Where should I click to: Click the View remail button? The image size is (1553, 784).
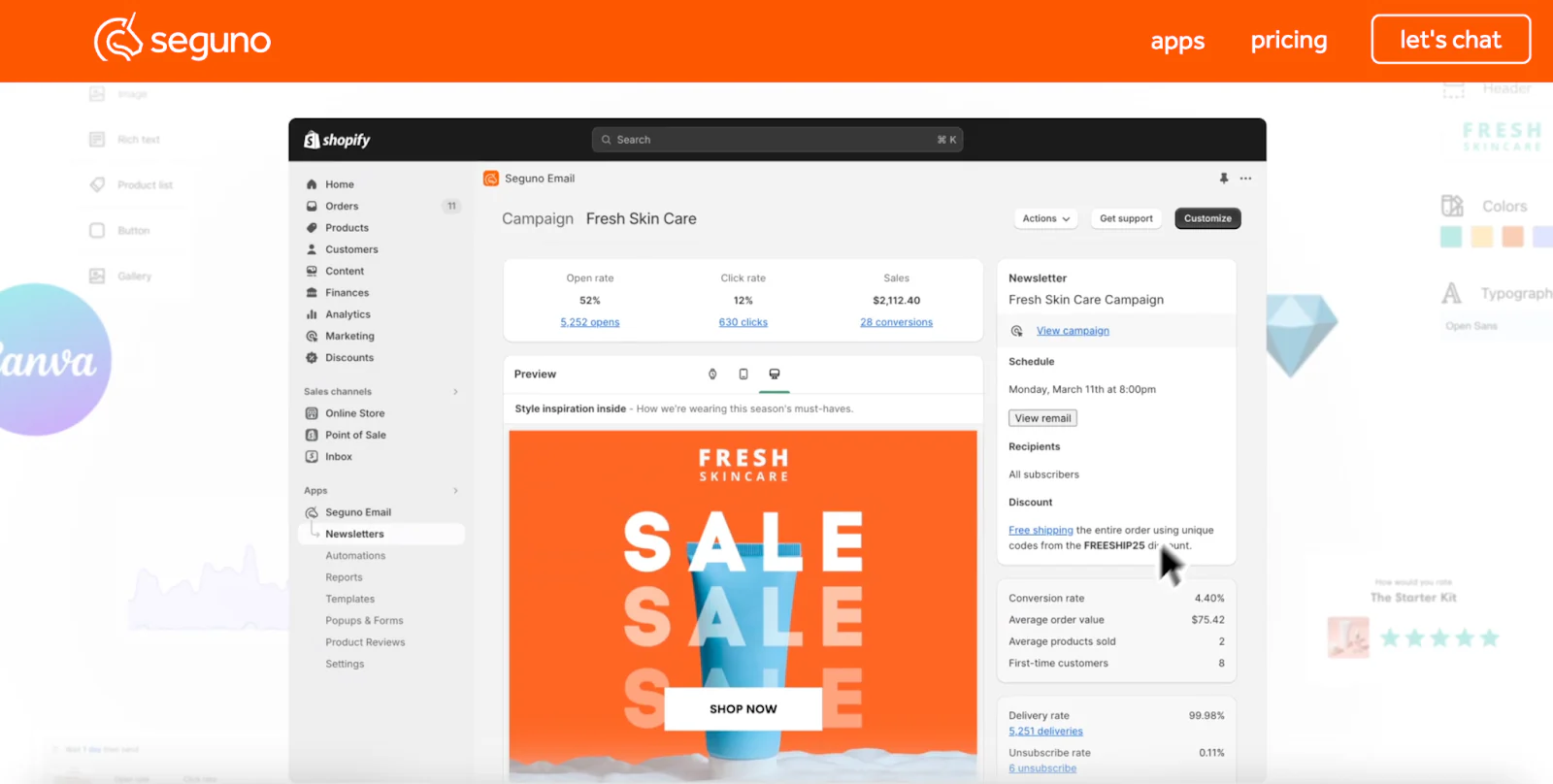click(1042, 418)
